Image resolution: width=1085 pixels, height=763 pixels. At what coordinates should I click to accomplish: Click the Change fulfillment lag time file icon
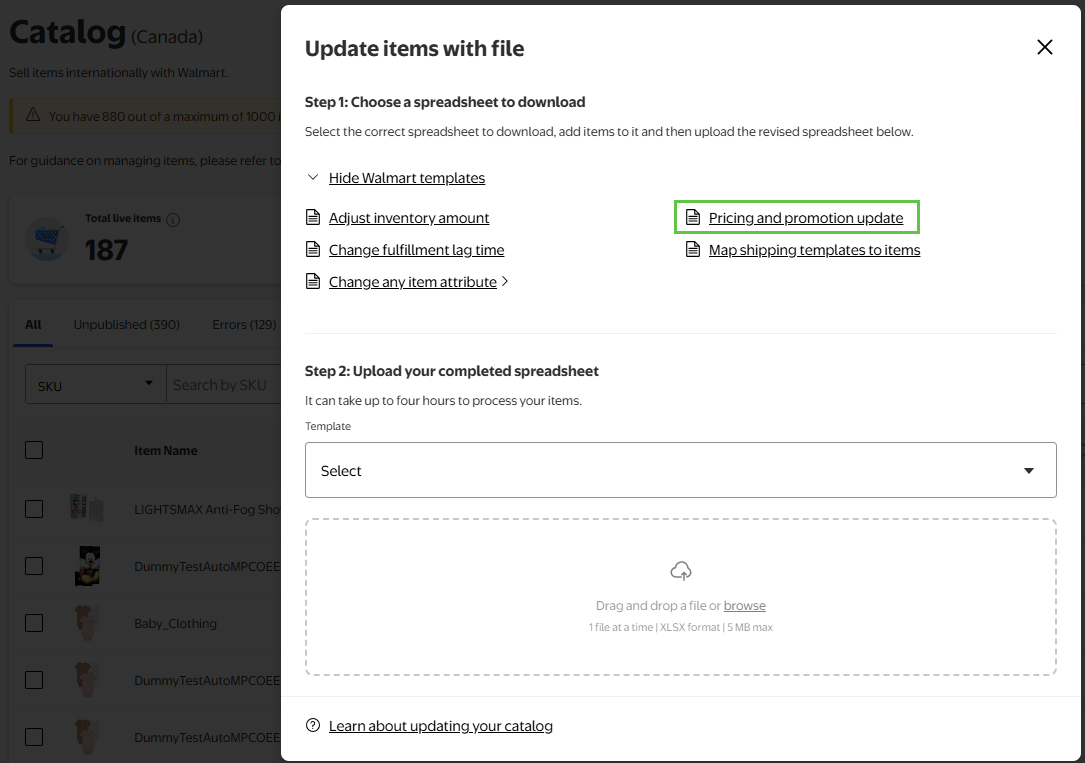[x=313, y=250]
